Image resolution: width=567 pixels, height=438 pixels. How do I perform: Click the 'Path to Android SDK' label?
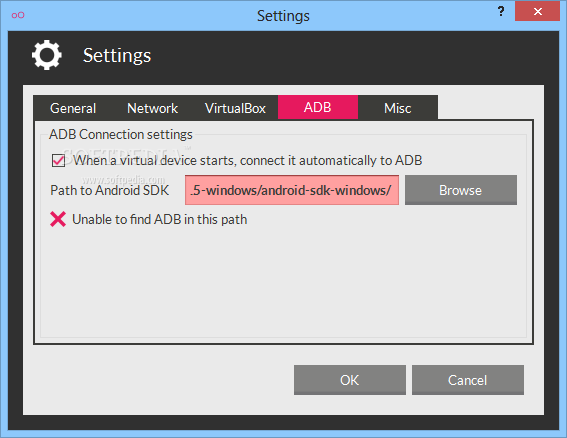(x=110, y=190)
